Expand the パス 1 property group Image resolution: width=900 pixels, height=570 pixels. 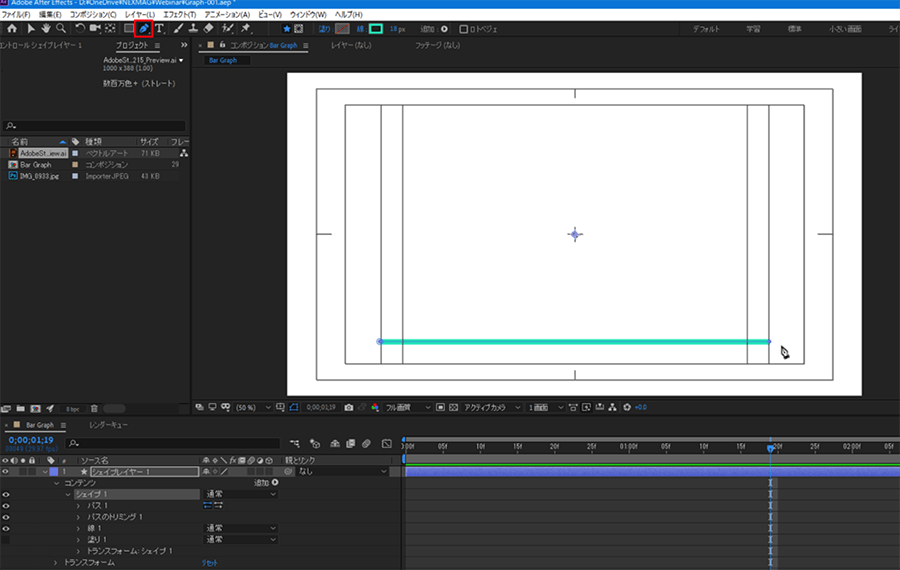[x=78, y=506]
